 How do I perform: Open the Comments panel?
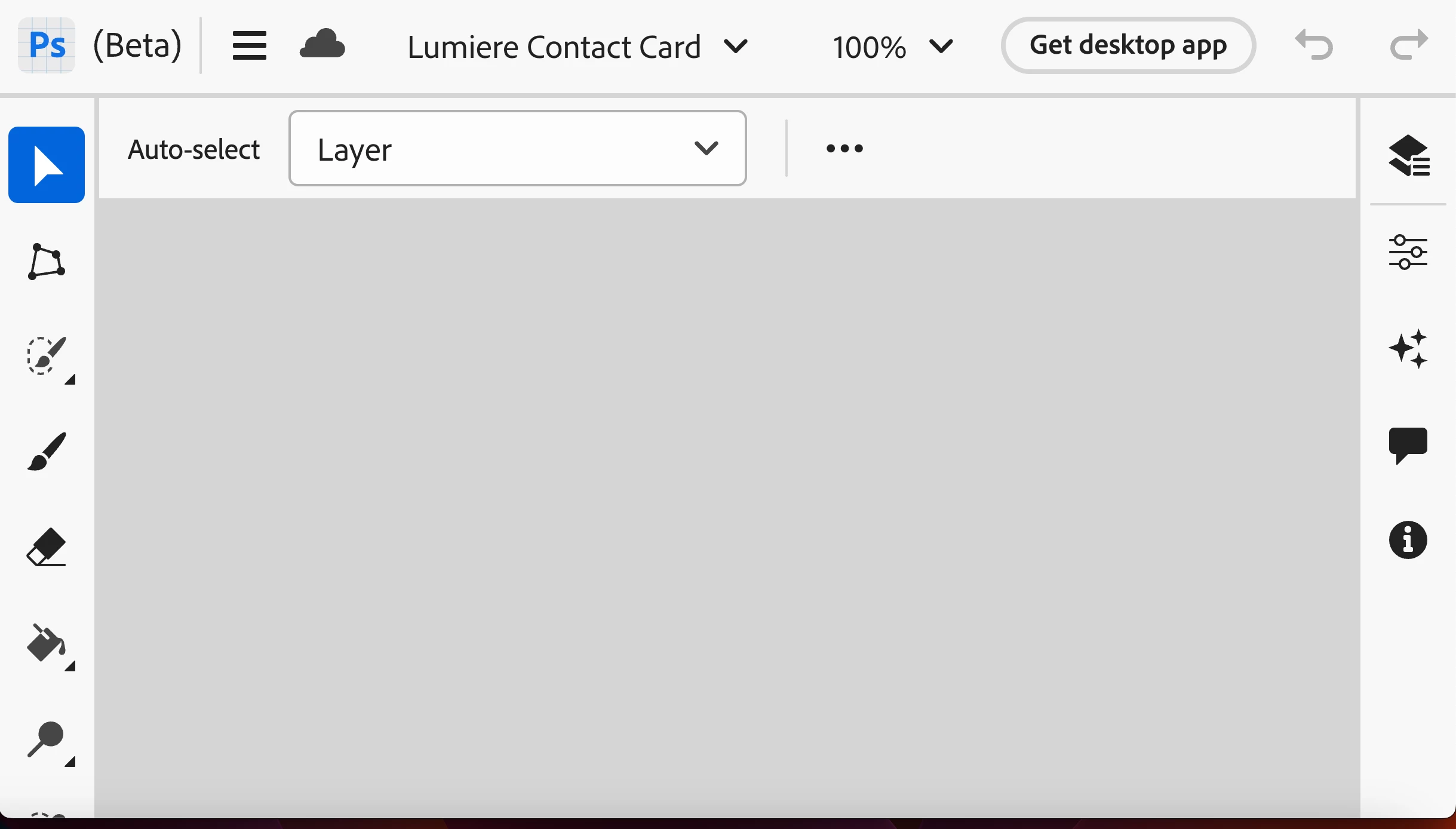click(1408, 446)
